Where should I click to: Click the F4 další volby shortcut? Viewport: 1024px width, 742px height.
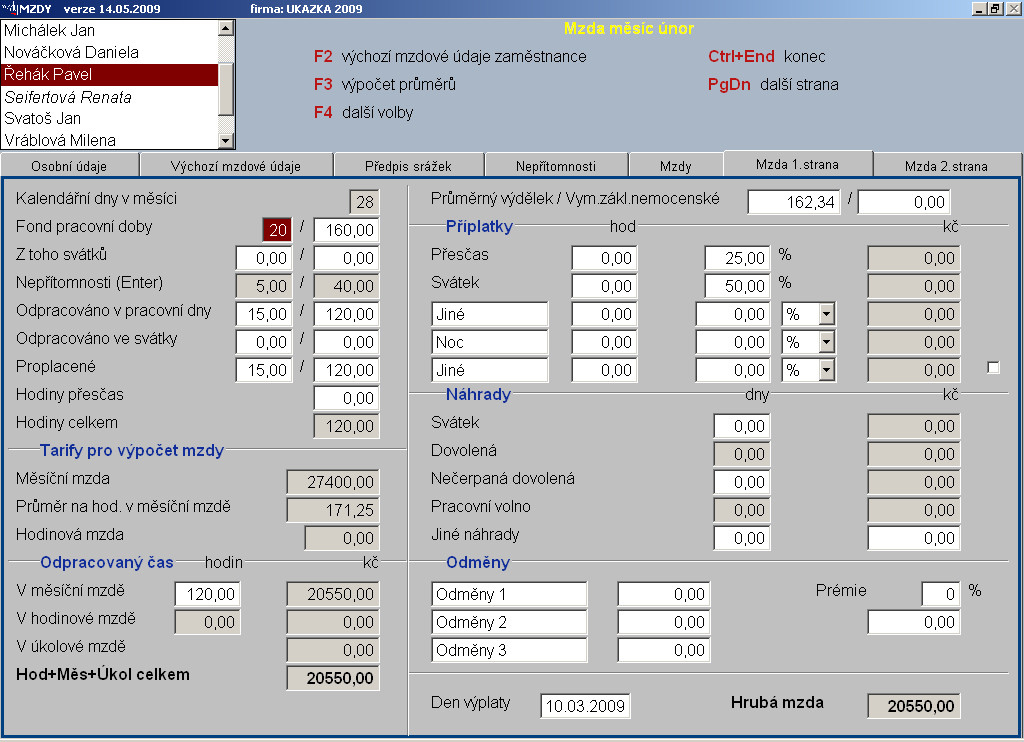[363, 113]
